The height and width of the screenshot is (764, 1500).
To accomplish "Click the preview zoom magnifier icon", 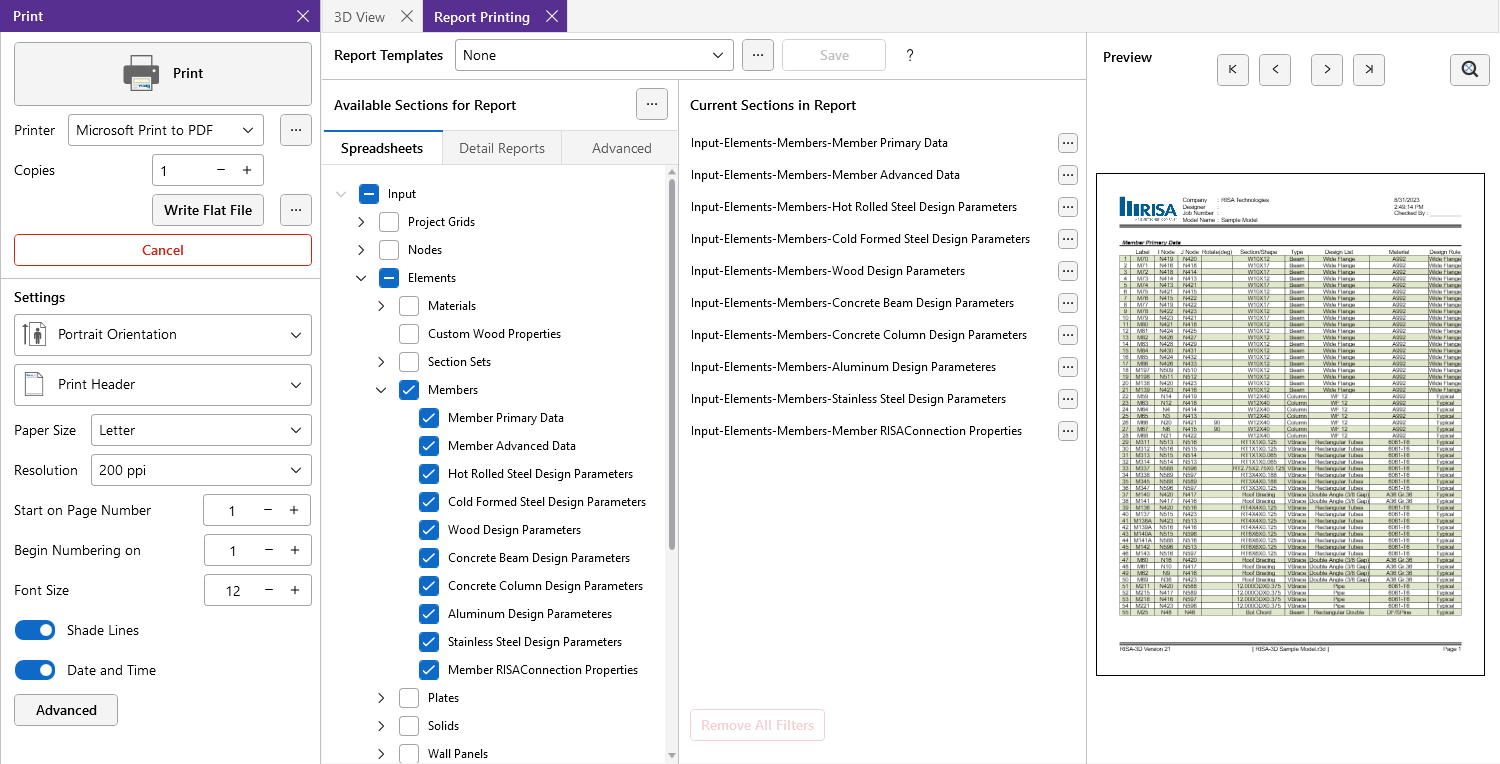I will click(1469, 69).
